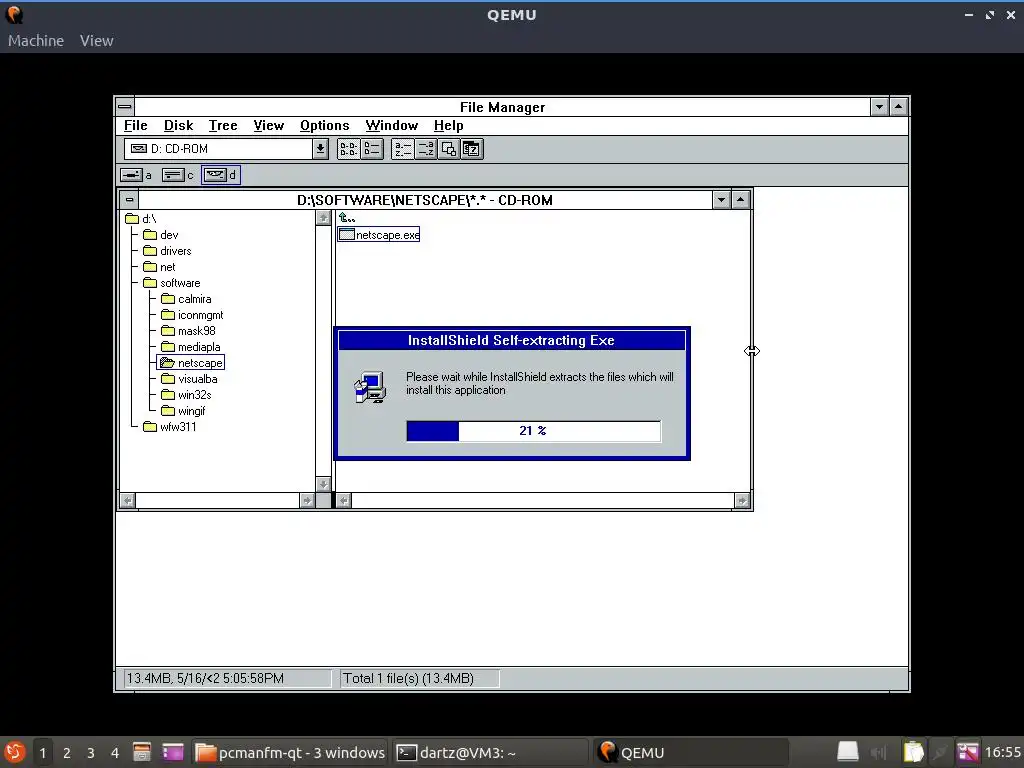1024x768 pixels.
Task: Open the Disk menu
Action: tap(178, 125)
